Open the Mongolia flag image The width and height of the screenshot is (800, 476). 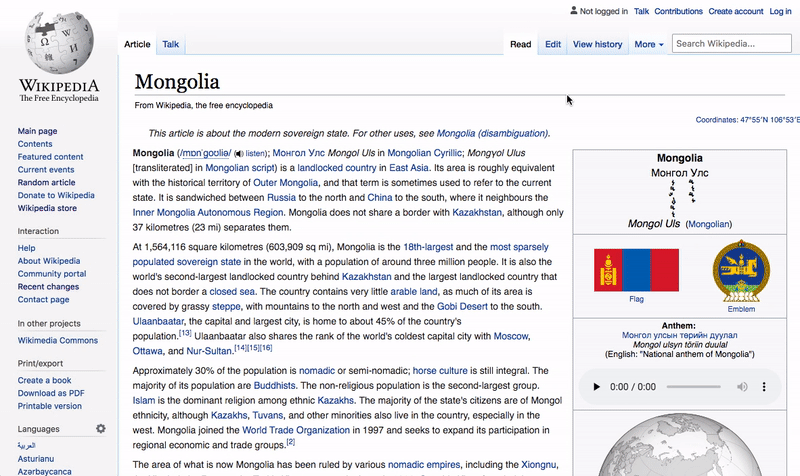(x=636, y=270)
